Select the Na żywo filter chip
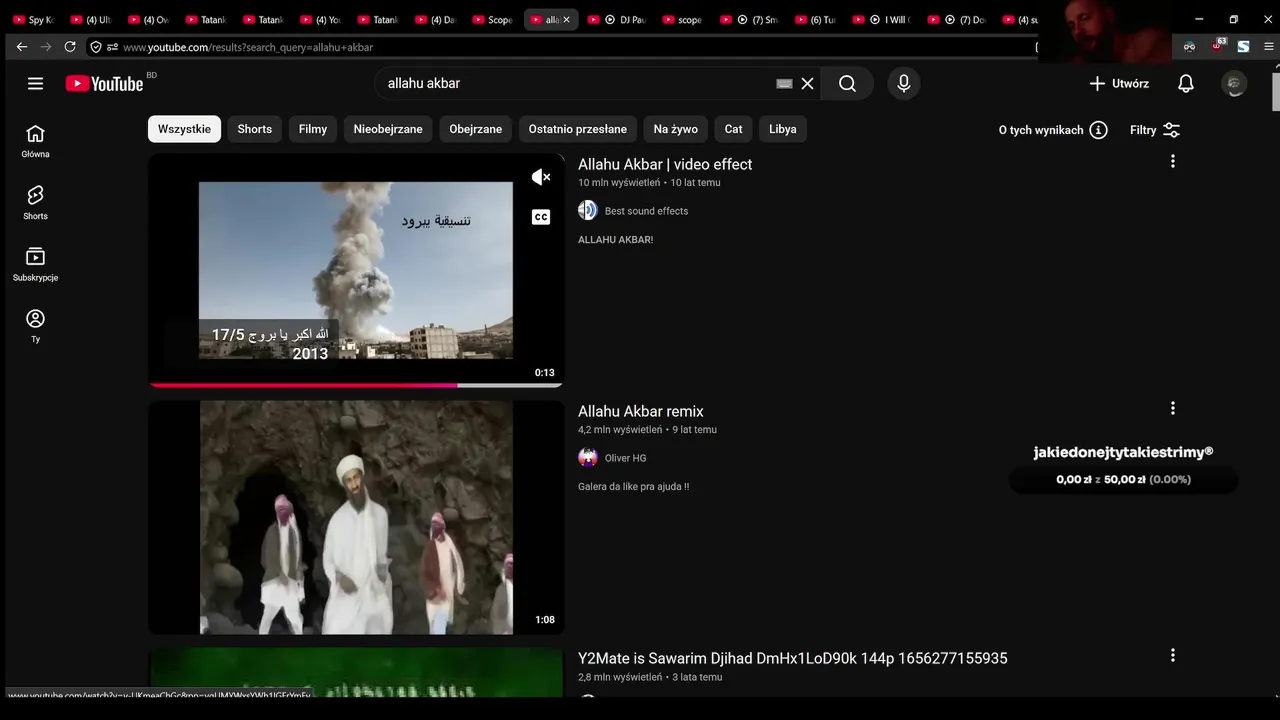Viewport: 1280px width, 720px height. pyautogui.click(x=676, y=129)
